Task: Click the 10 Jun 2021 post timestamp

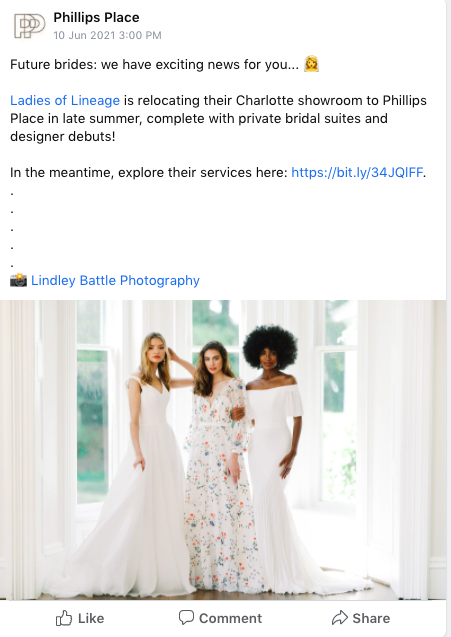Action: click(107, 35)
